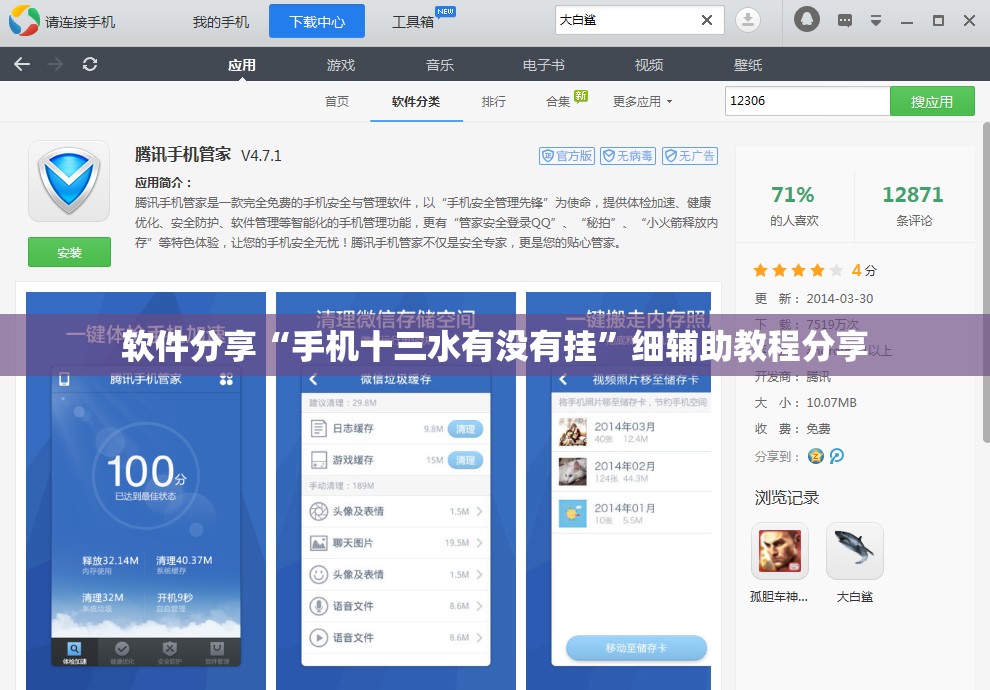Open download manager arrow icon
This screenshot has width=990, height=690.
pyautogui.click(x=748, y=20)
